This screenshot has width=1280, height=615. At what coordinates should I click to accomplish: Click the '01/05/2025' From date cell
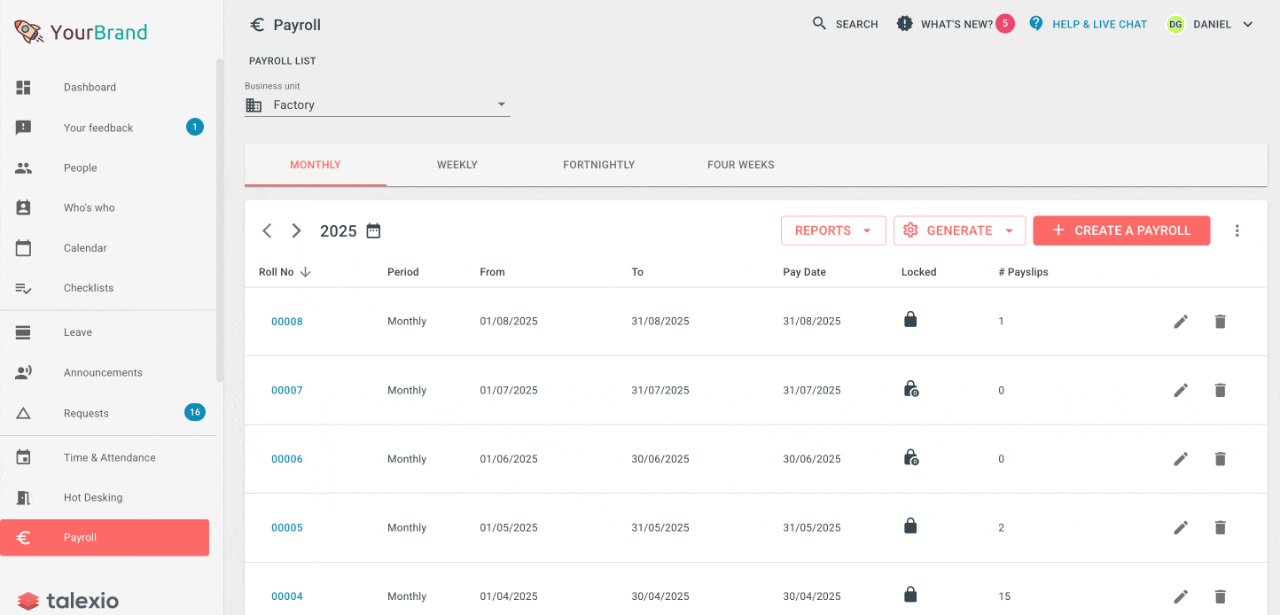point(509,528)
